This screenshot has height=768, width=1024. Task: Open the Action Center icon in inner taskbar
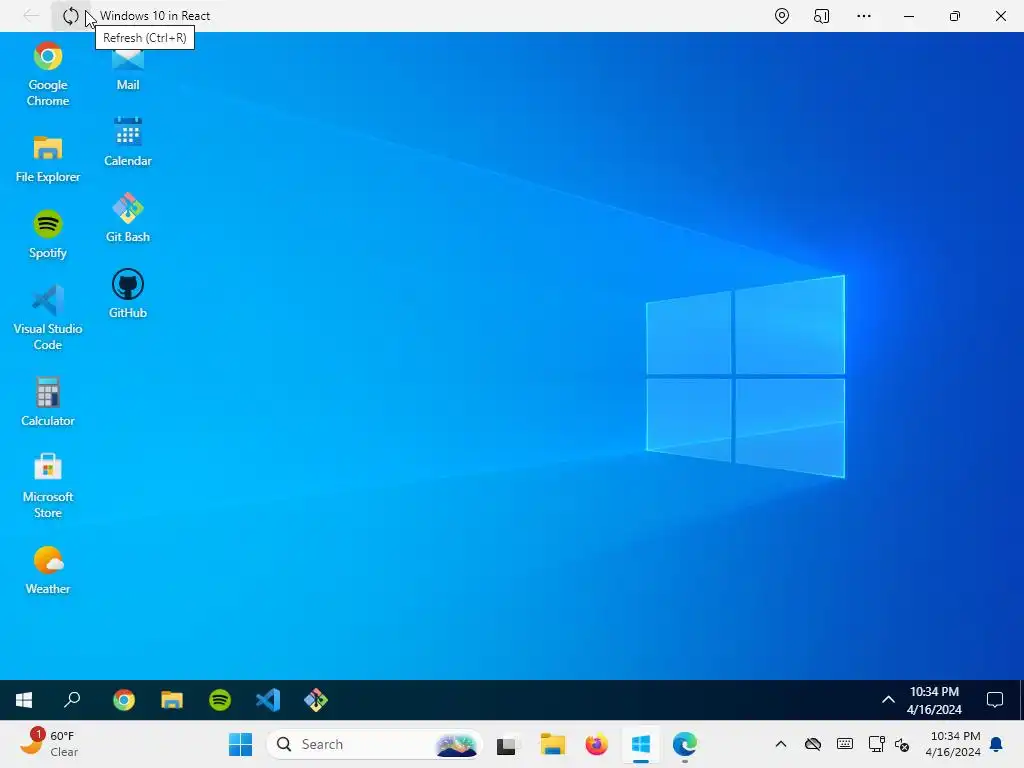click(x=995, y=700)
